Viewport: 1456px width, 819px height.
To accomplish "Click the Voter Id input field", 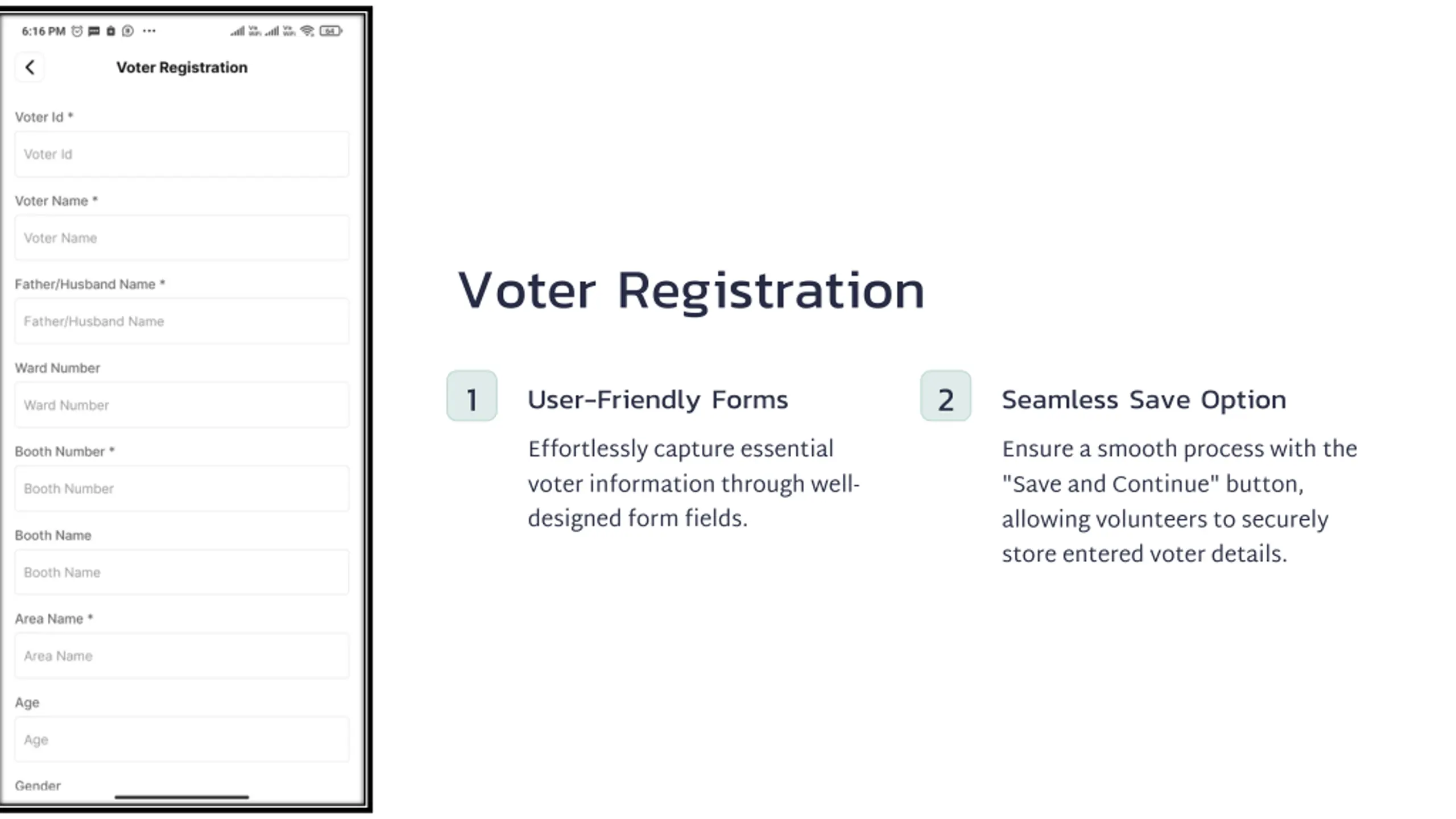I will [x=181, y=154].
